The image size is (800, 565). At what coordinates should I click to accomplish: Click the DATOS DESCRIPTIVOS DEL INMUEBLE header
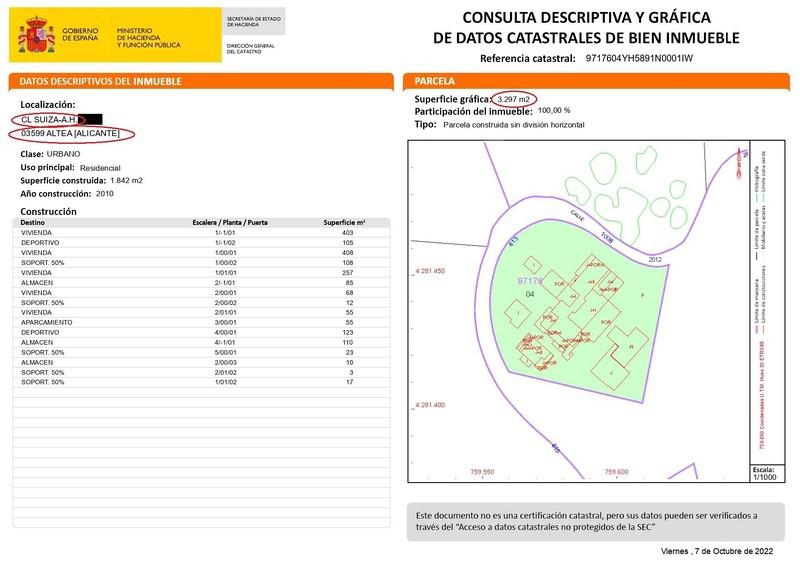pyautogui.click(x=101, y=81)
